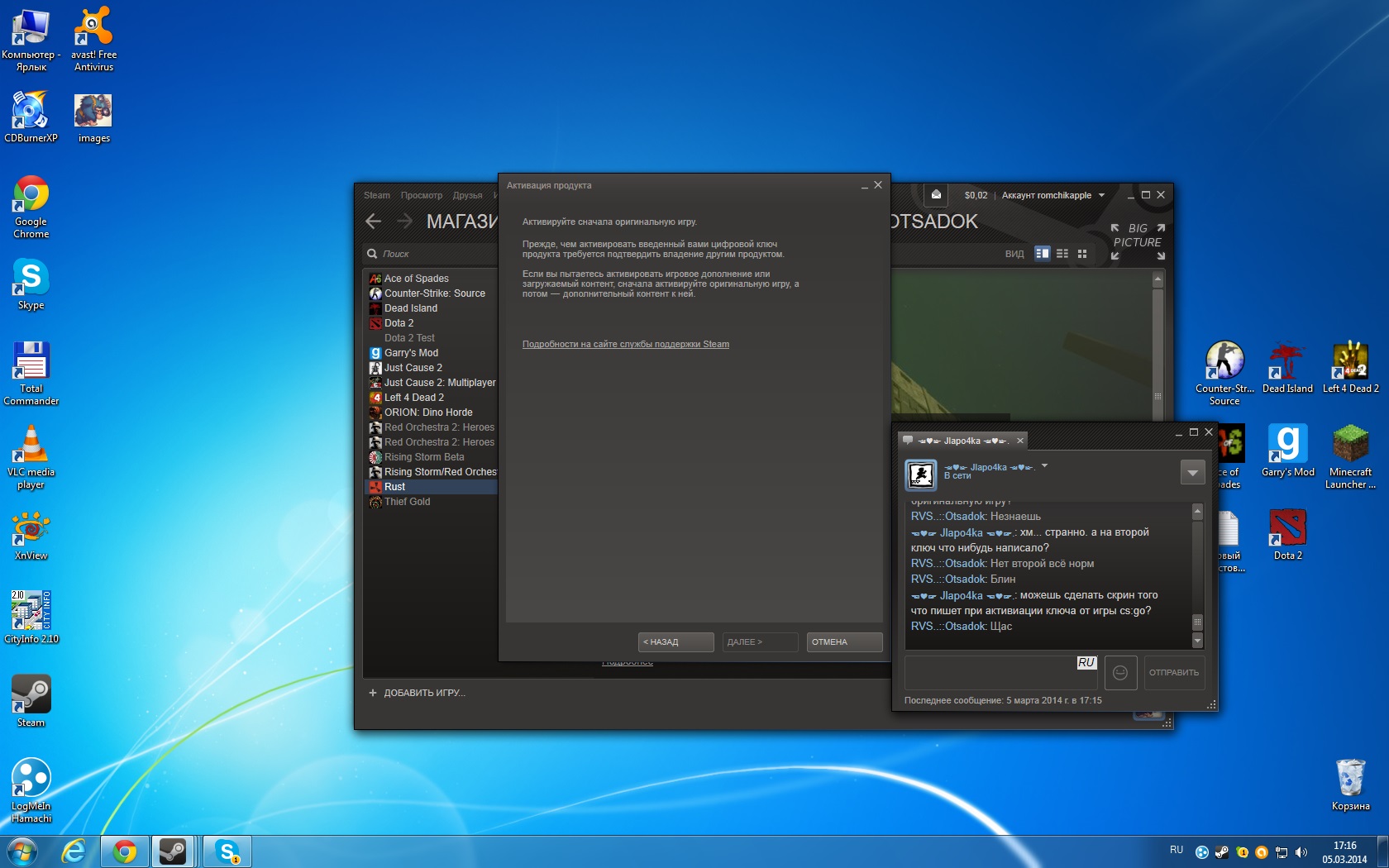Open CityInfo 2.10 desktop shortcut
Screen dimensions: 1389x868
pos(31,618)
